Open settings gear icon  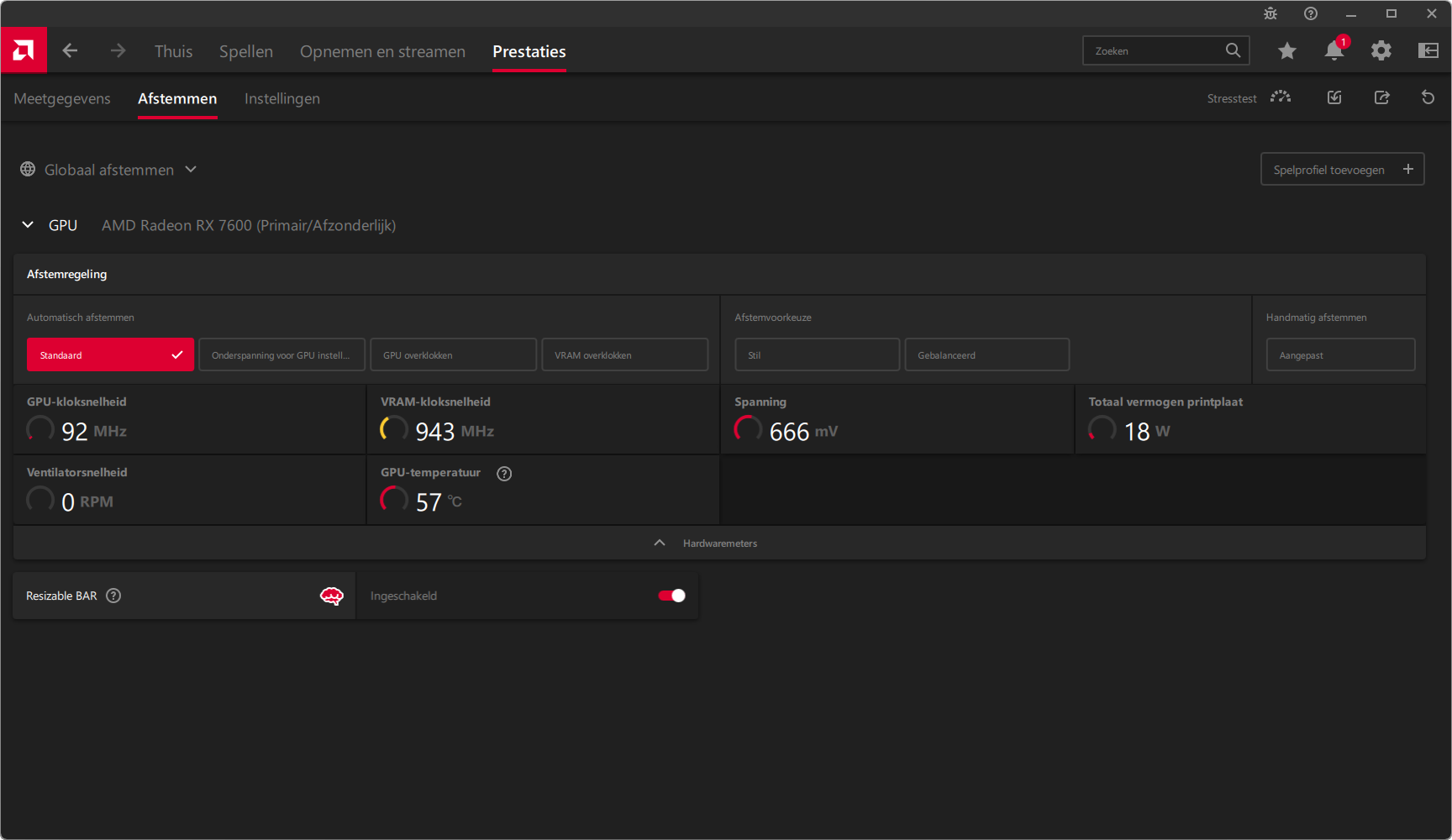click(x=1381, y=50)
